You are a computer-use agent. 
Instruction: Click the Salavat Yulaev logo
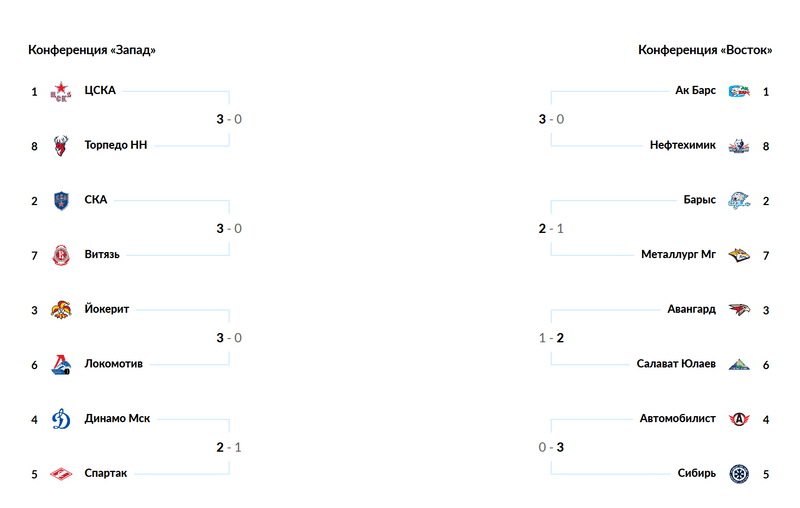pyautogui.click(x=738, y=364)
